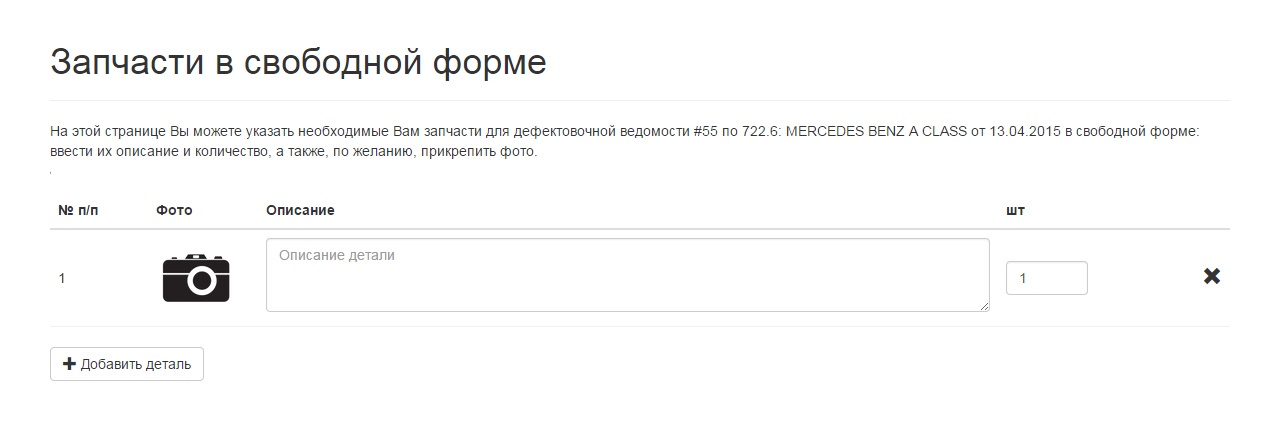Screen dimensions: 1278x433
Task: Click the Описание column header
Action: pyautogui.click(x=300, y=210)
